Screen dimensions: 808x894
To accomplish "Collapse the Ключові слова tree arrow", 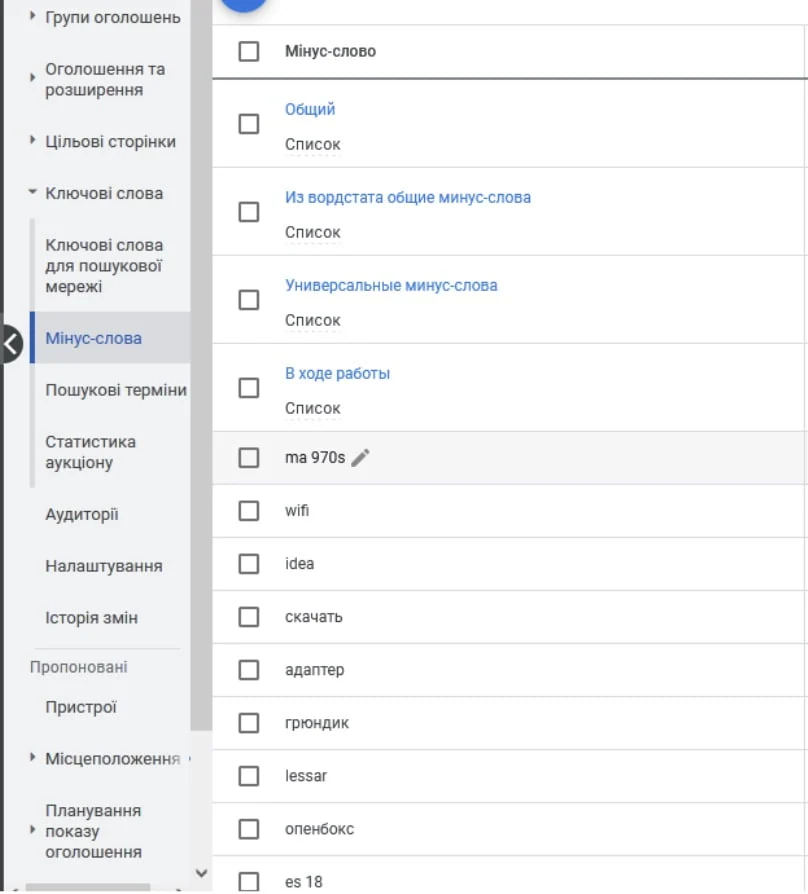I will 33,192.
